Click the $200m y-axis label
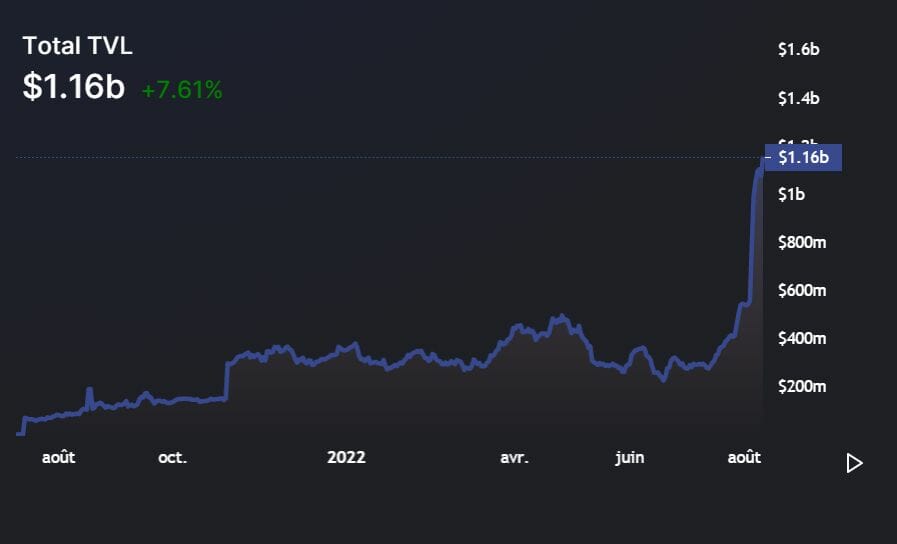The image size is (897, 544). click(x=802, y=387)
